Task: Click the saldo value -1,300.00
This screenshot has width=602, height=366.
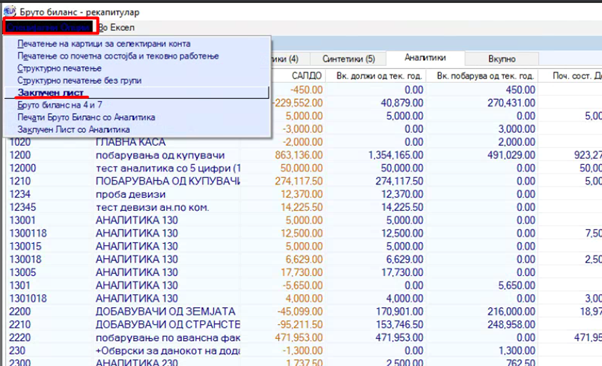Action: [x=303, y=351]
